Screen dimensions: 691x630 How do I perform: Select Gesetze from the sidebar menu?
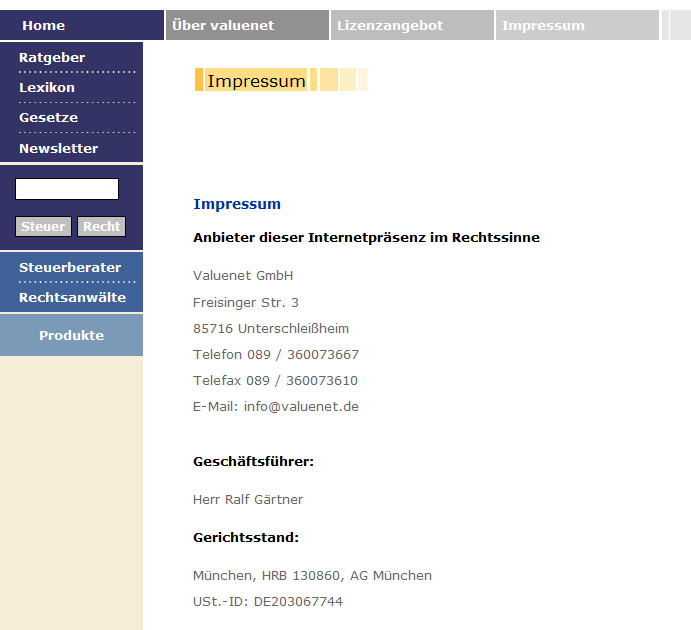click(48, 117)
